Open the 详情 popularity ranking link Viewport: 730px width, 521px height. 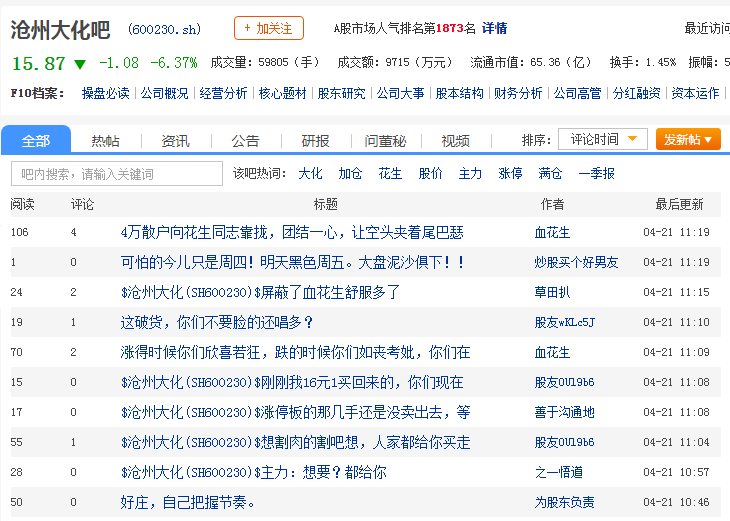pyautogui.click(x=494, y=28)
